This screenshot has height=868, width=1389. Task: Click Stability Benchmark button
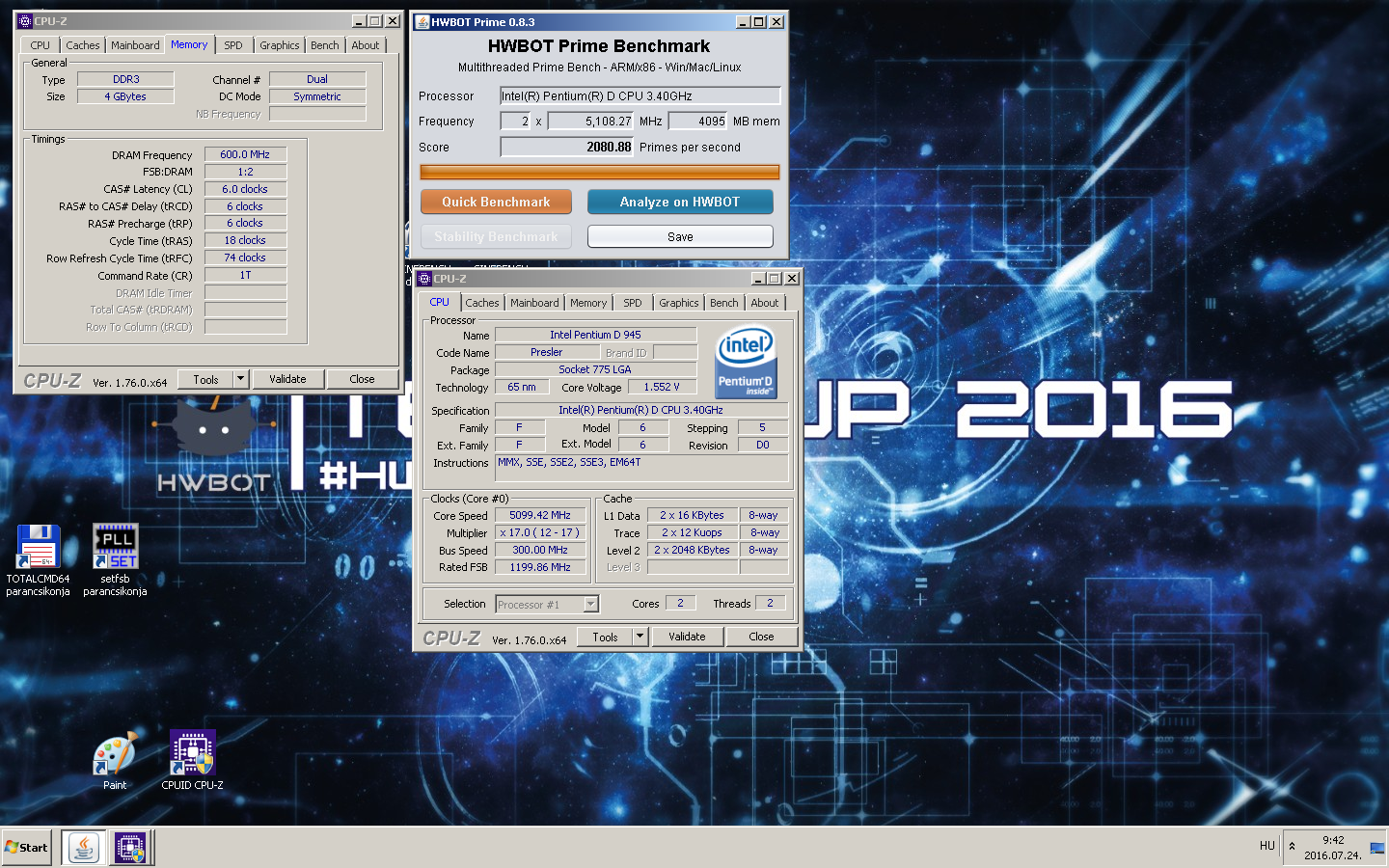[x=496, y=236]
